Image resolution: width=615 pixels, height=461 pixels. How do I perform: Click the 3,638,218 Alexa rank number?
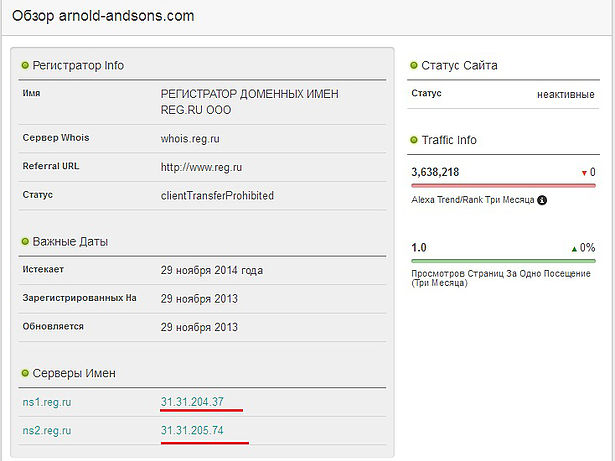[436, 172]
